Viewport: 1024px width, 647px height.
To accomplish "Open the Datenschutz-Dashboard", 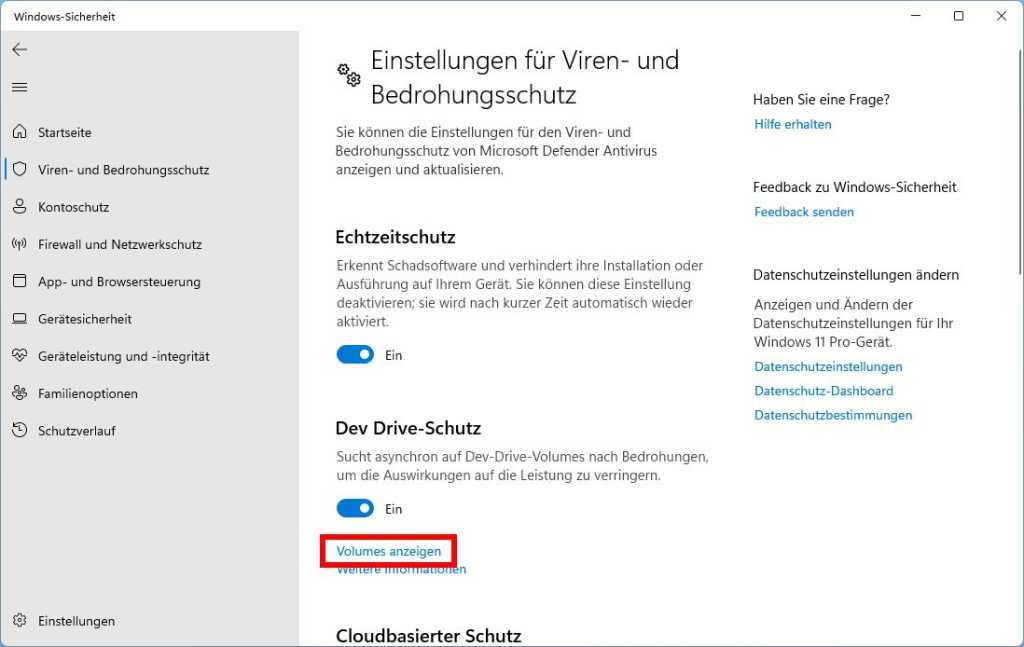I will click(823, 390).
